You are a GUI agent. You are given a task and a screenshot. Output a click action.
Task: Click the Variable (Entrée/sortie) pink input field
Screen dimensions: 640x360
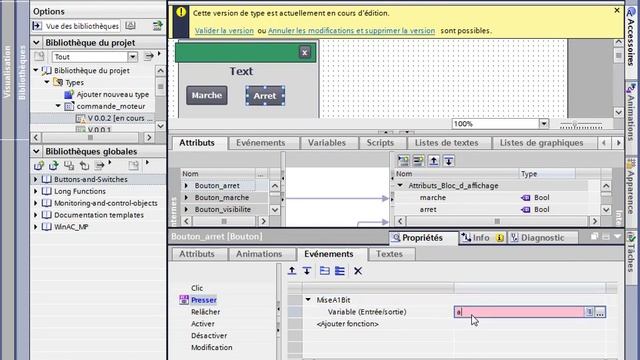point(519,312)
